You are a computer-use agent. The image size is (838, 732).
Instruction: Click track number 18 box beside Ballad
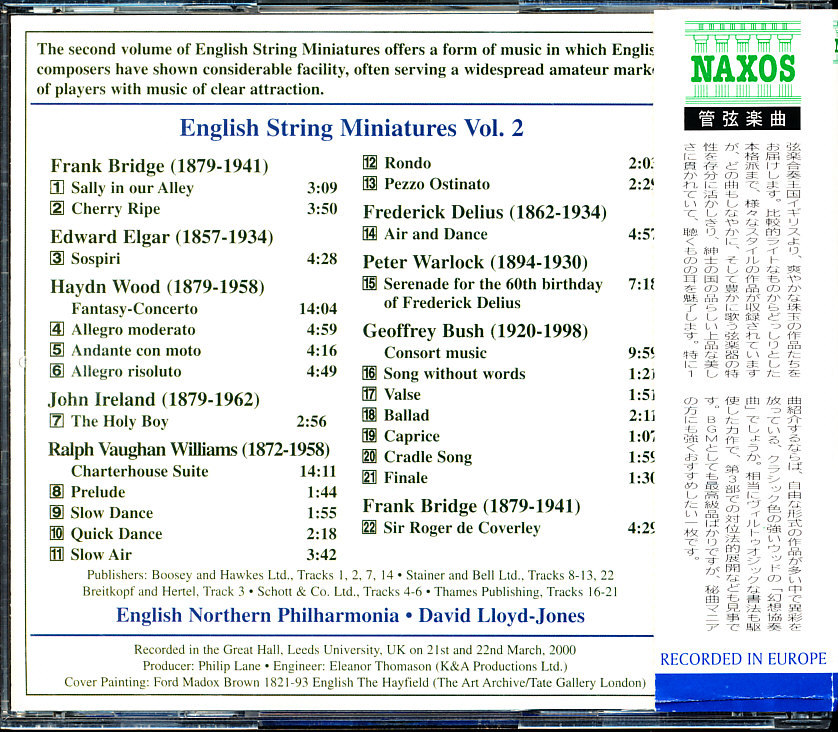pos(369,415)
